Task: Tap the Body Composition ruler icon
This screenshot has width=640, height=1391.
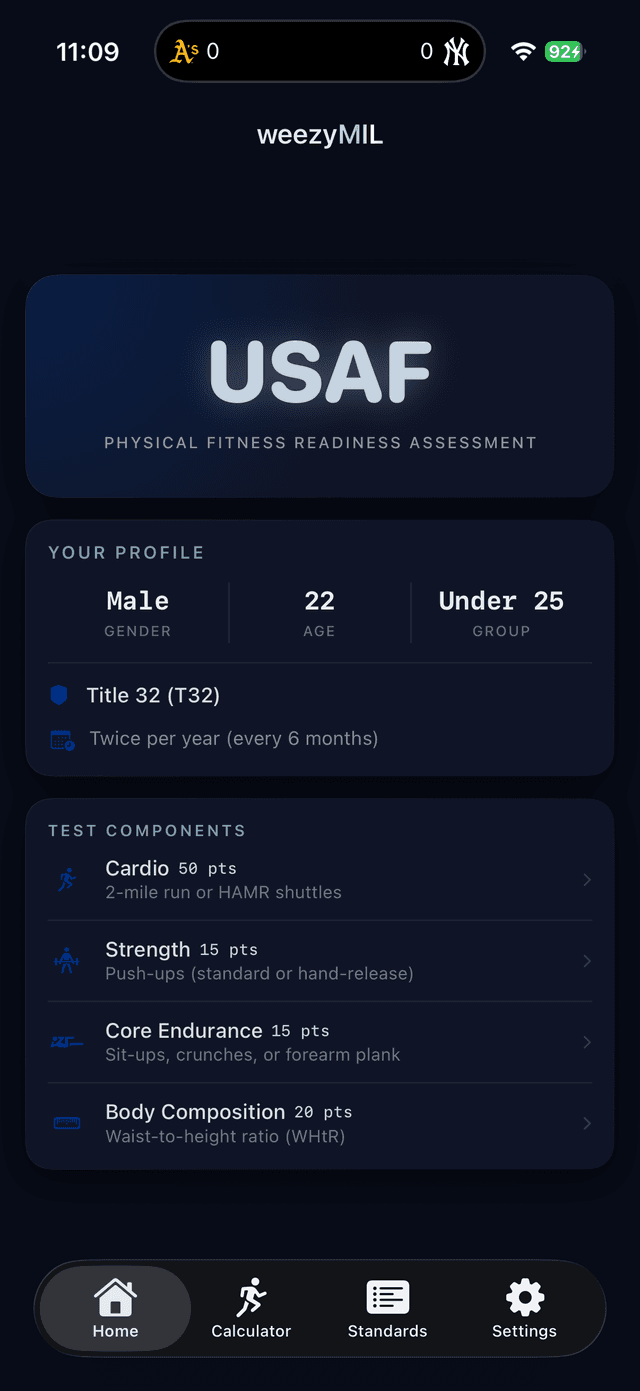Action: coord(67,1123)
